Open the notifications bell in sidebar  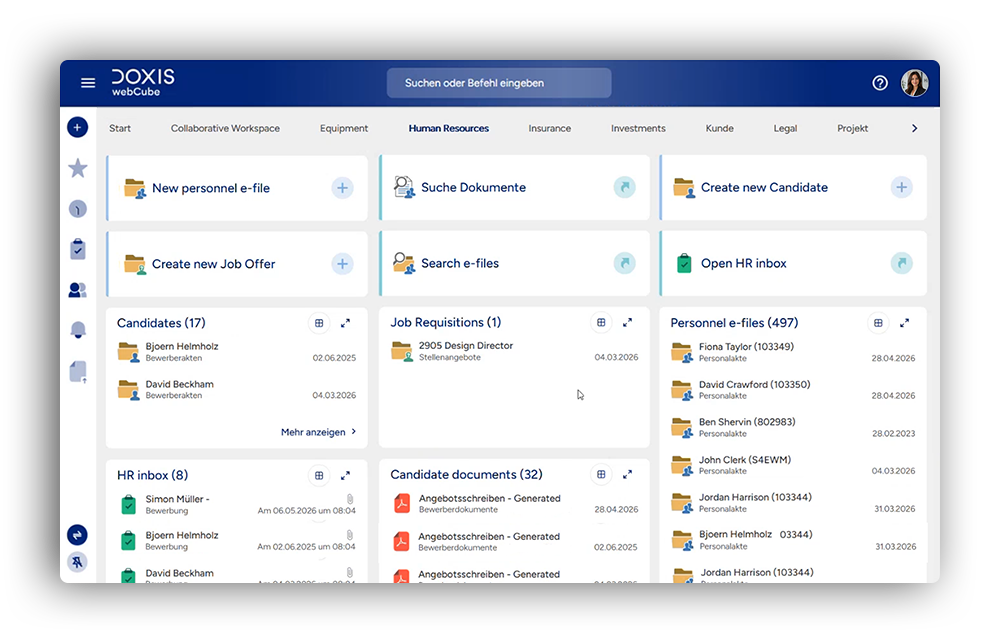click(78, 330)
